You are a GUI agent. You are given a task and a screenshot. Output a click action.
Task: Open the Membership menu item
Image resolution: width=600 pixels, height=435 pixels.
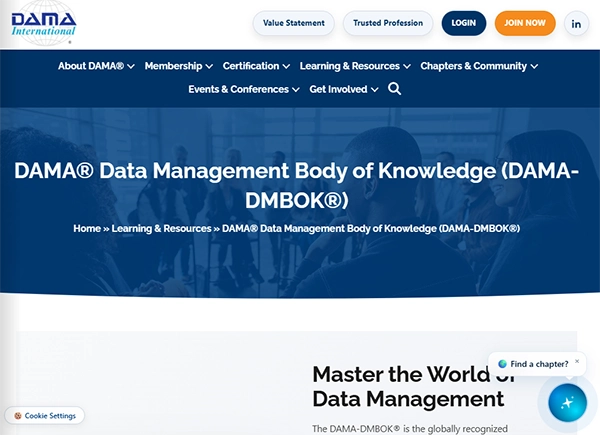(x=173, y=66)
